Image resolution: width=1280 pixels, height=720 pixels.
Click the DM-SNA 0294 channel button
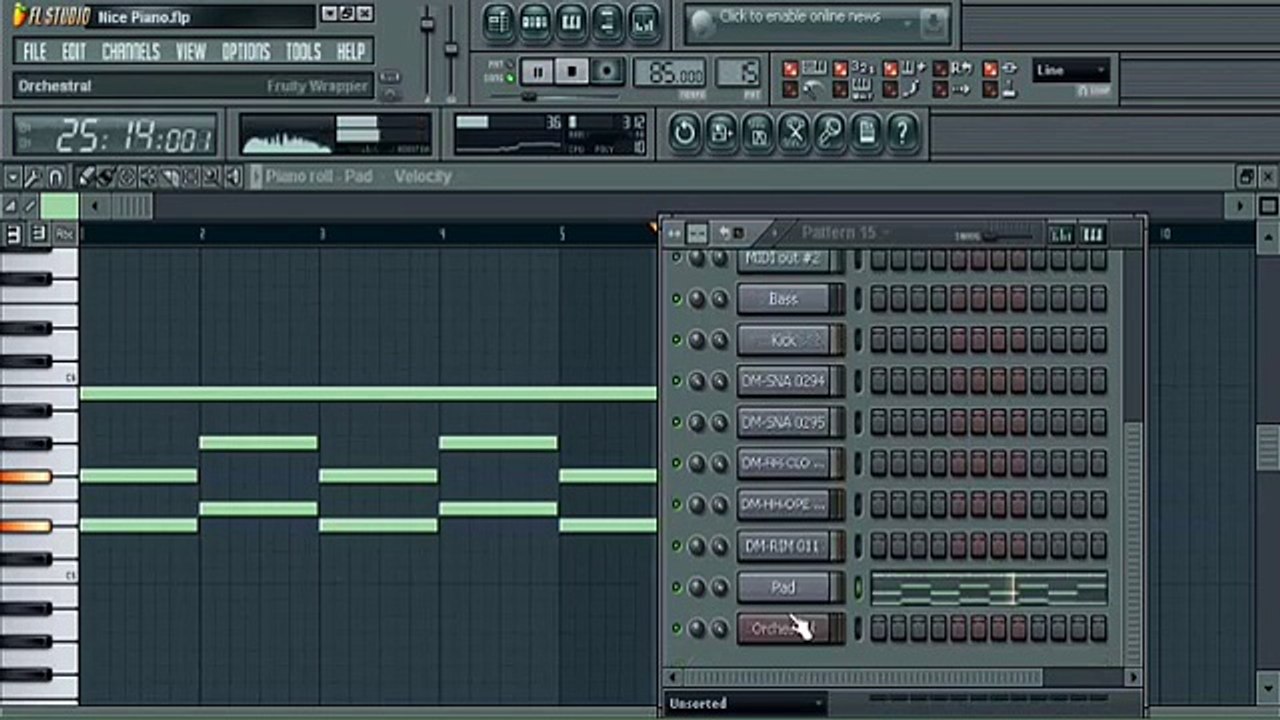pos(784,381)
